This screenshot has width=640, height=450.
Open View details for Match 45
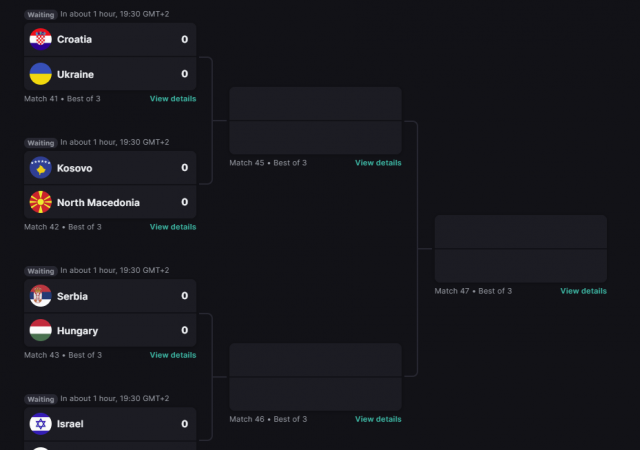tap(378, 163)
